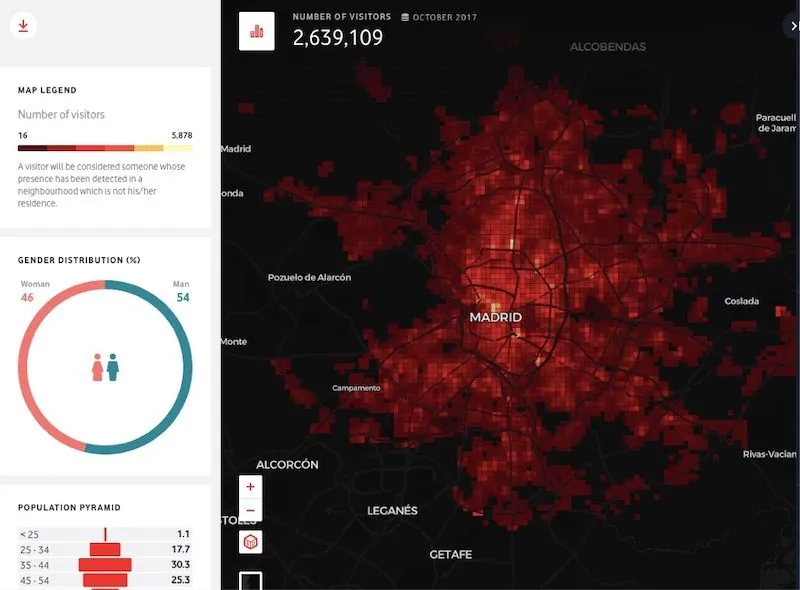
Task: Click the zoom out minus icon on map
Action: point(249,512)
